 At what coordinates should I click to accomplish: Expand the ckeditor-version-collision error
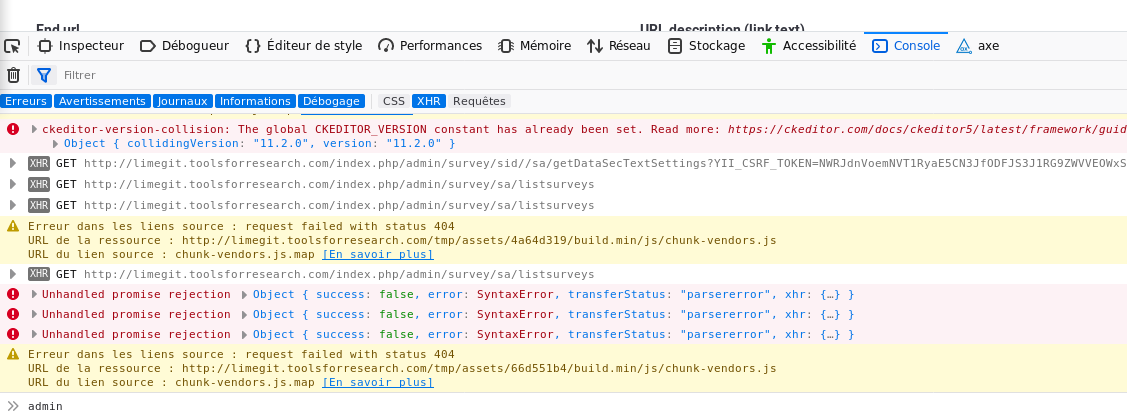coord(35,130)
